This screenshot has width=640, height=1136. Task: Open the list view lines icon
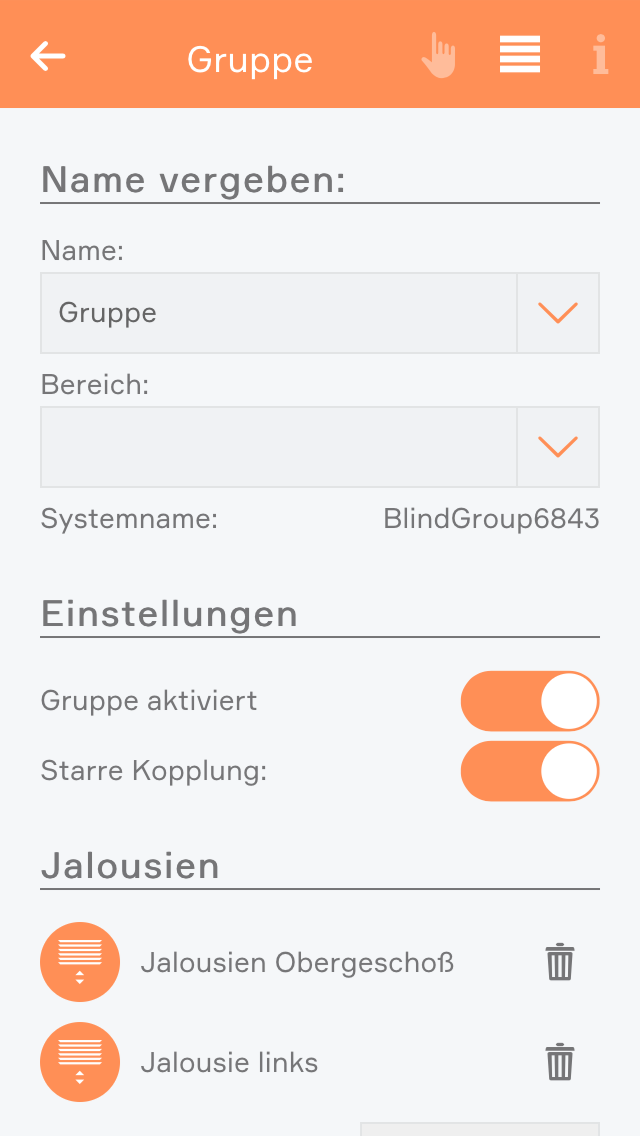coord(520,54)
